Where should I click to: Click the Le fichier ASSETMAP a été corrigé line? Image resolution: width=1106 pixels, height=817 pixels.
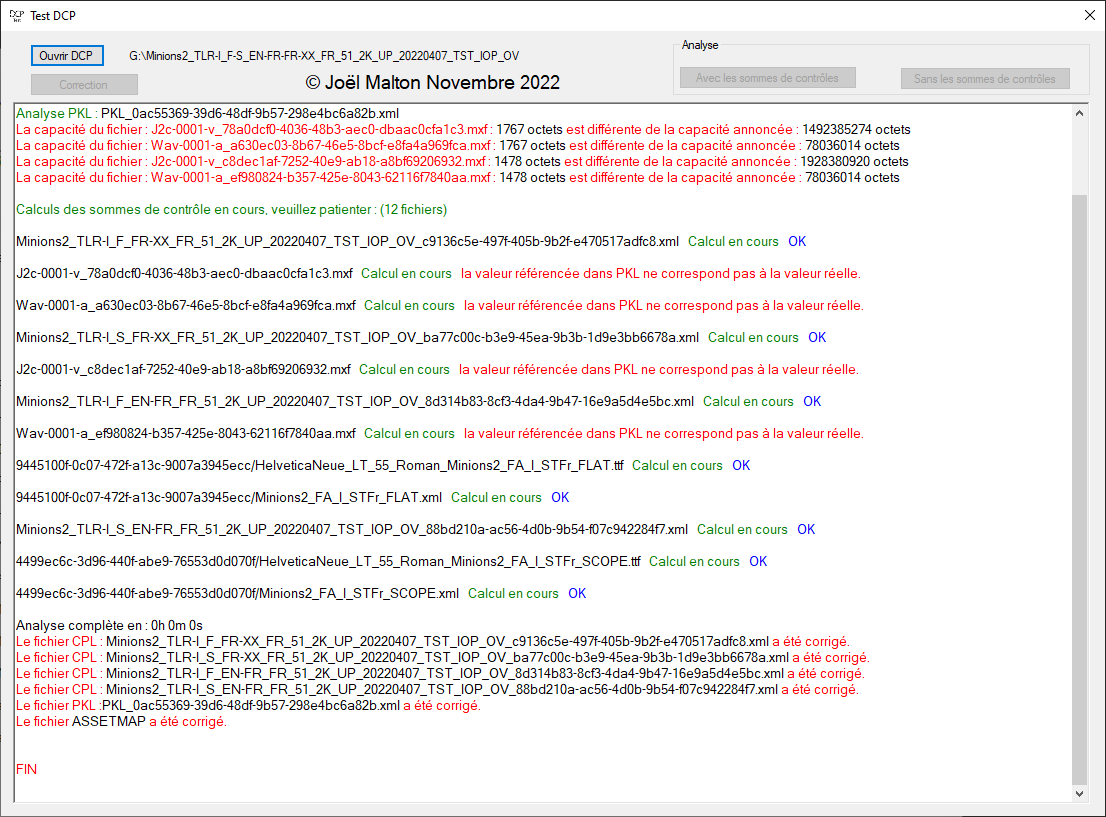click(x=121, y=722)
